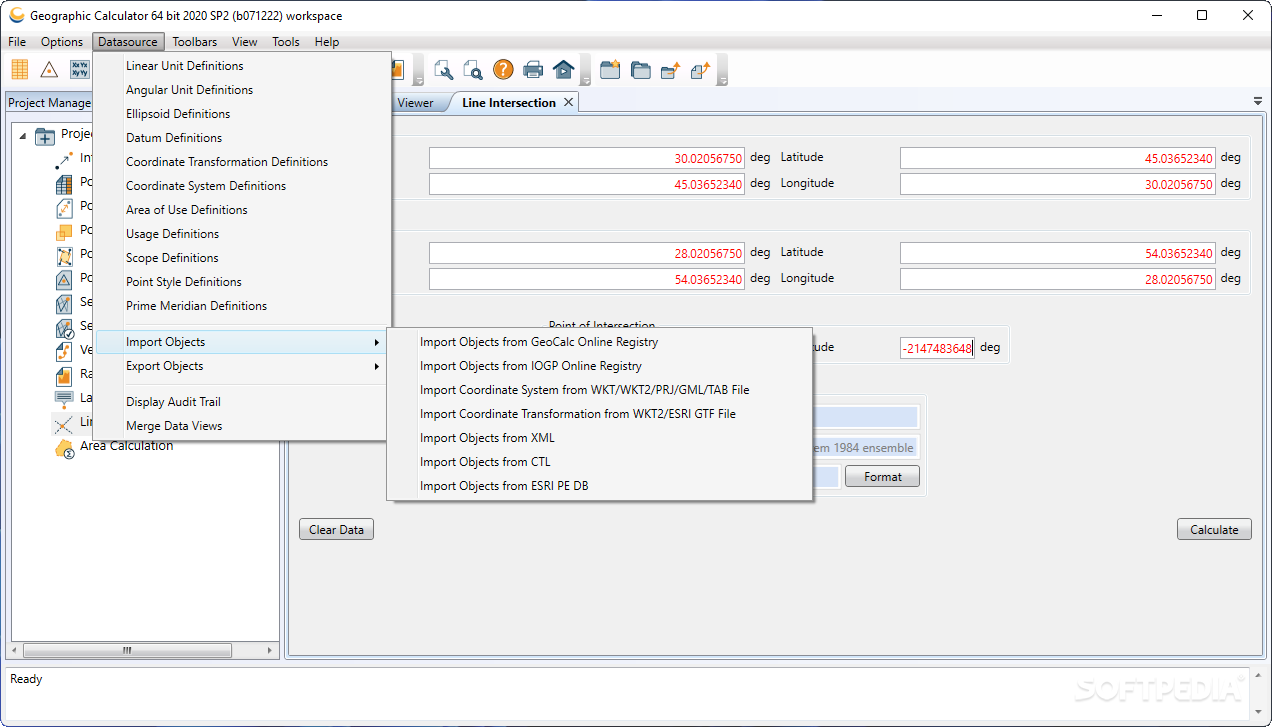Switch to the Viewer tab
This screenshot has height=727, width=1272.
(415, 102)
